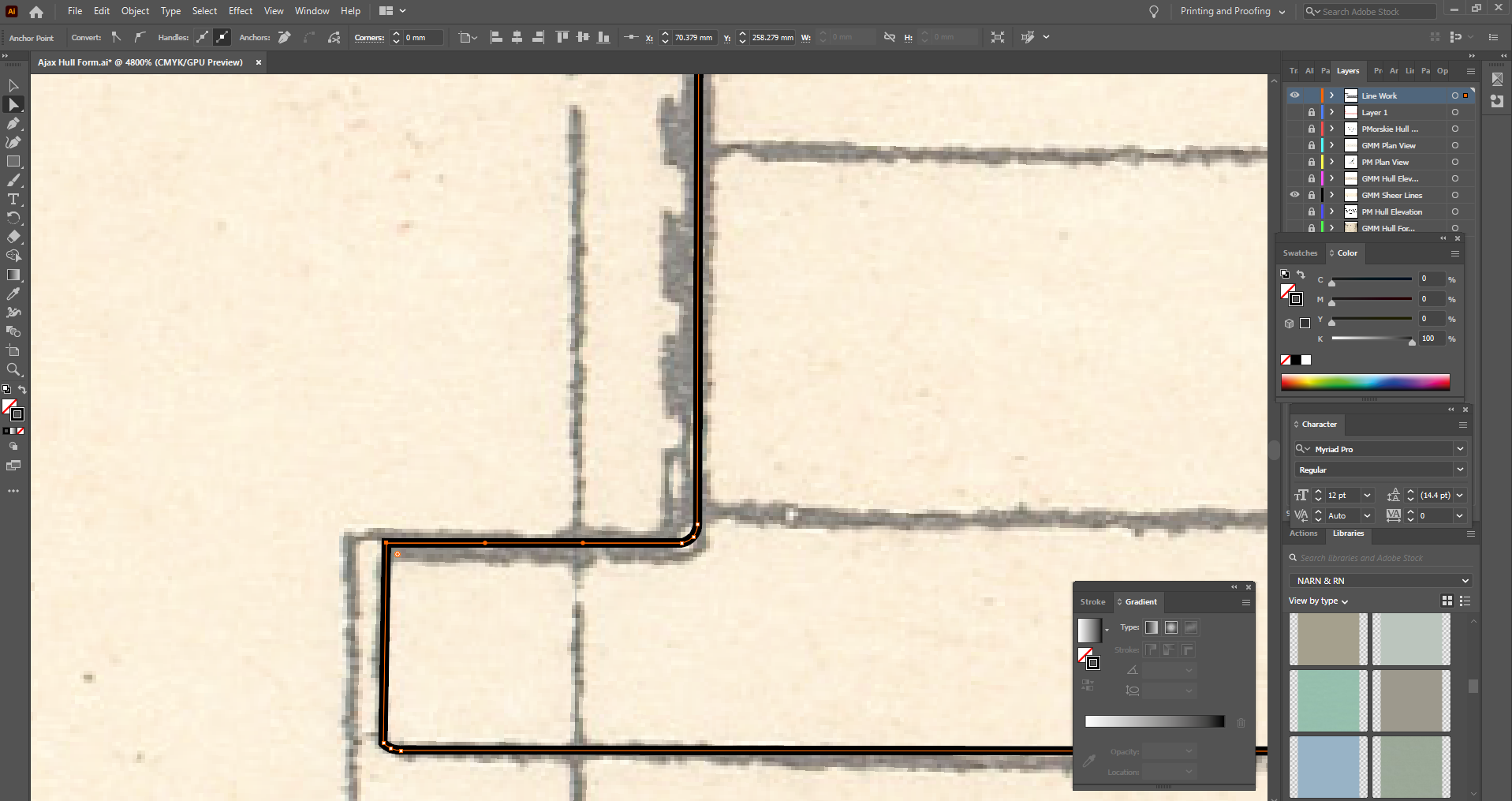Click the K black color slider
Viewport: 1512px width, 801px height.
point(1372,339)
